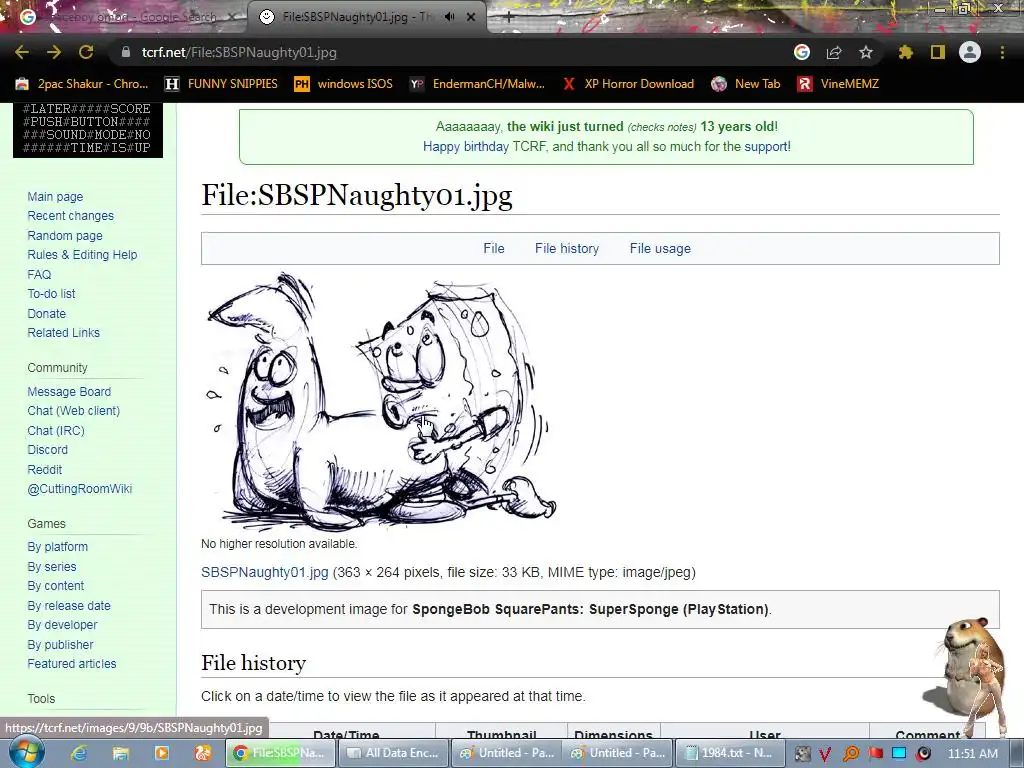Open the Donate link
1024x768 pixels.
(x=46, y=313)
